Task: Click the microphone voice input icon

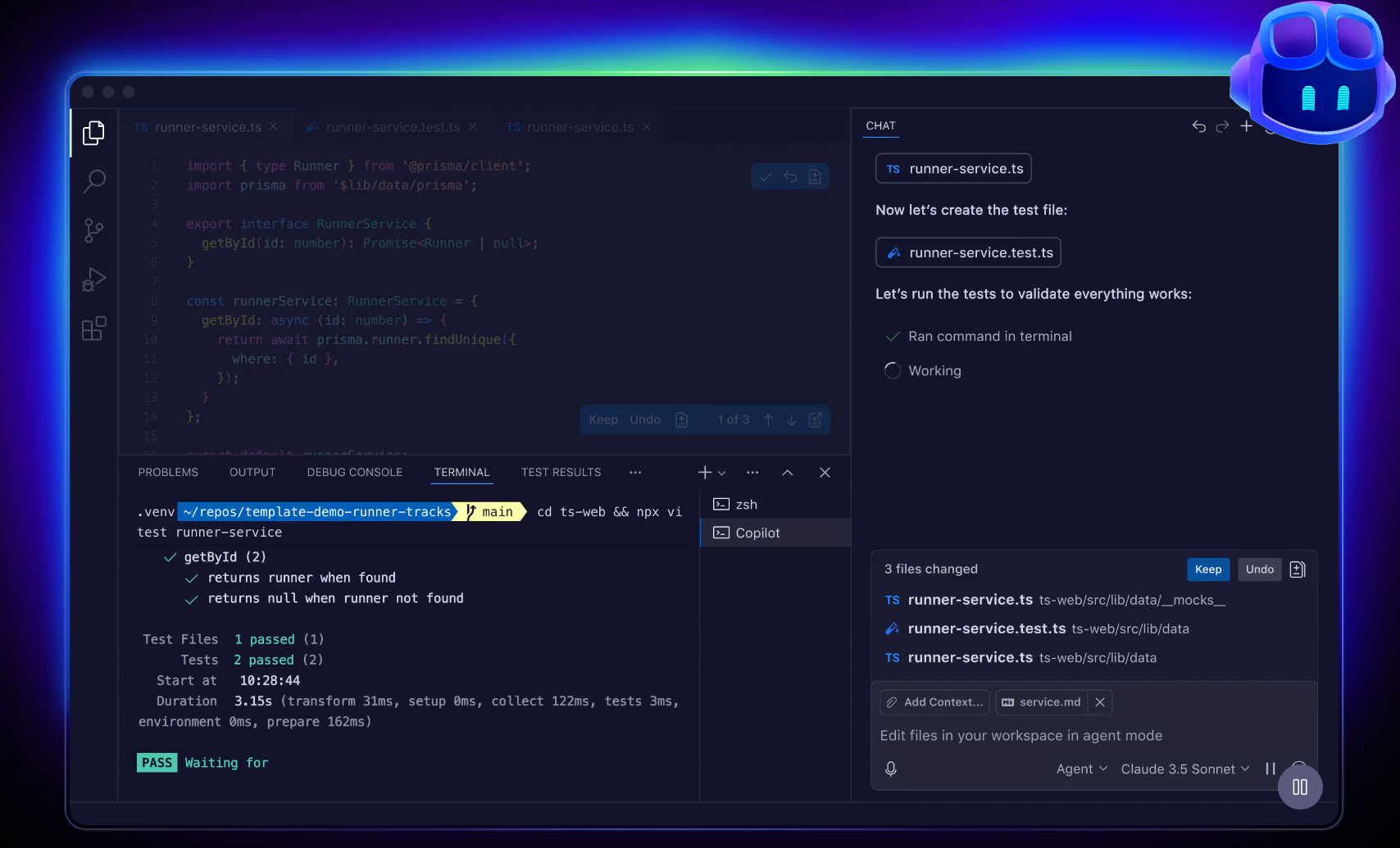Action: tap(891, 769)
